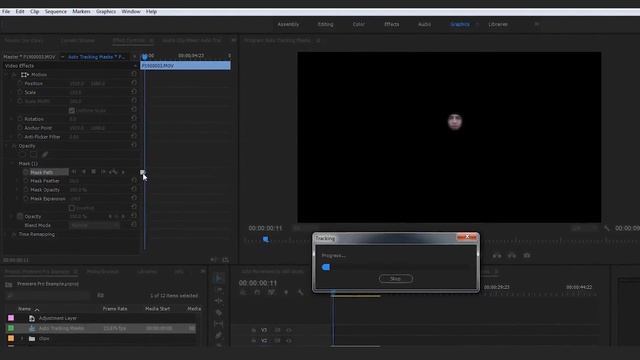The height and width of the screenshot is (360, 640).
Task: Reset the Rotation parameter
Action: click(x=134, y=119)
